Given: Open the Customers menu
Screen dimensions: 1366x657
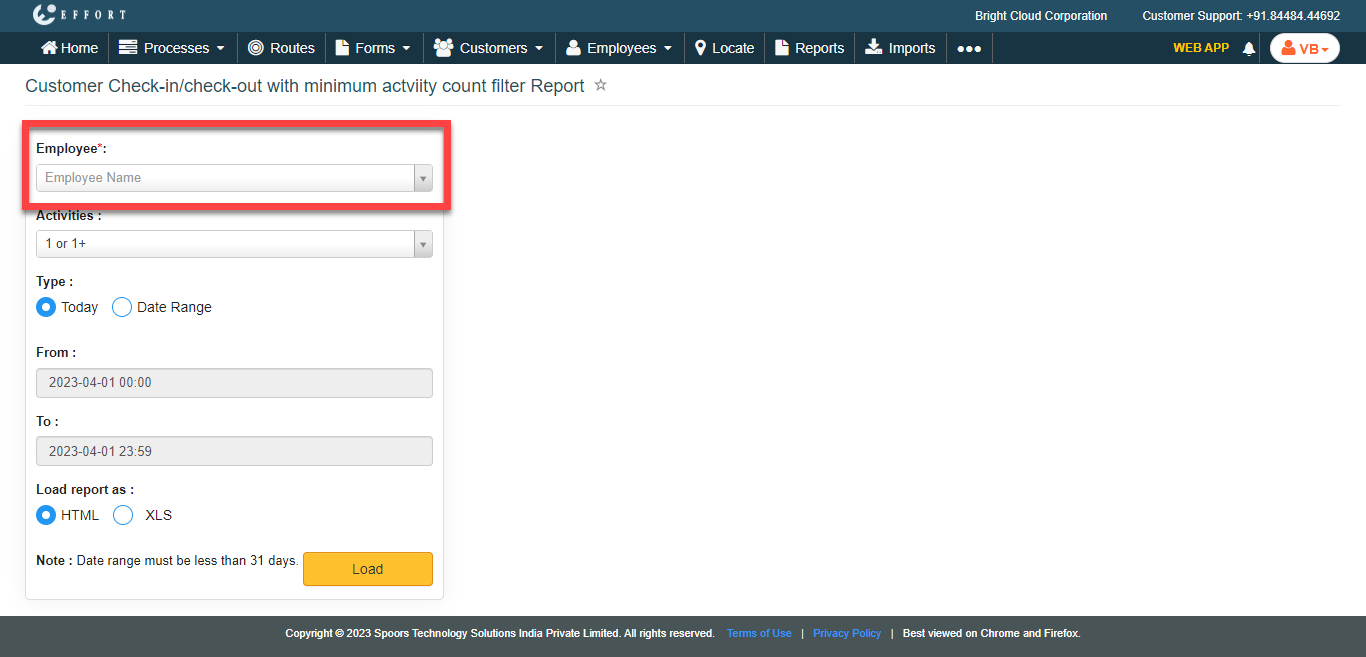Looking at the screenshot, I should tap(490, 48).
